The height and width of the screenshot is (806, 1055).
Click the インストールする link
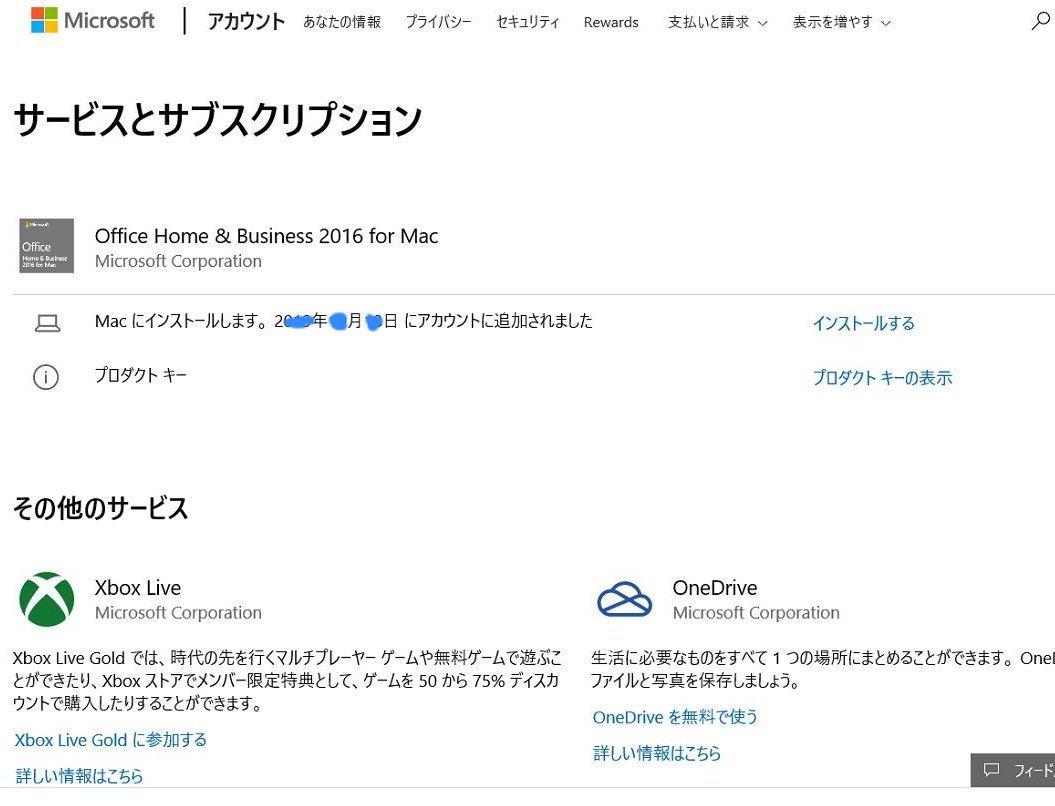pyautogui.click(x=863, y=324)
